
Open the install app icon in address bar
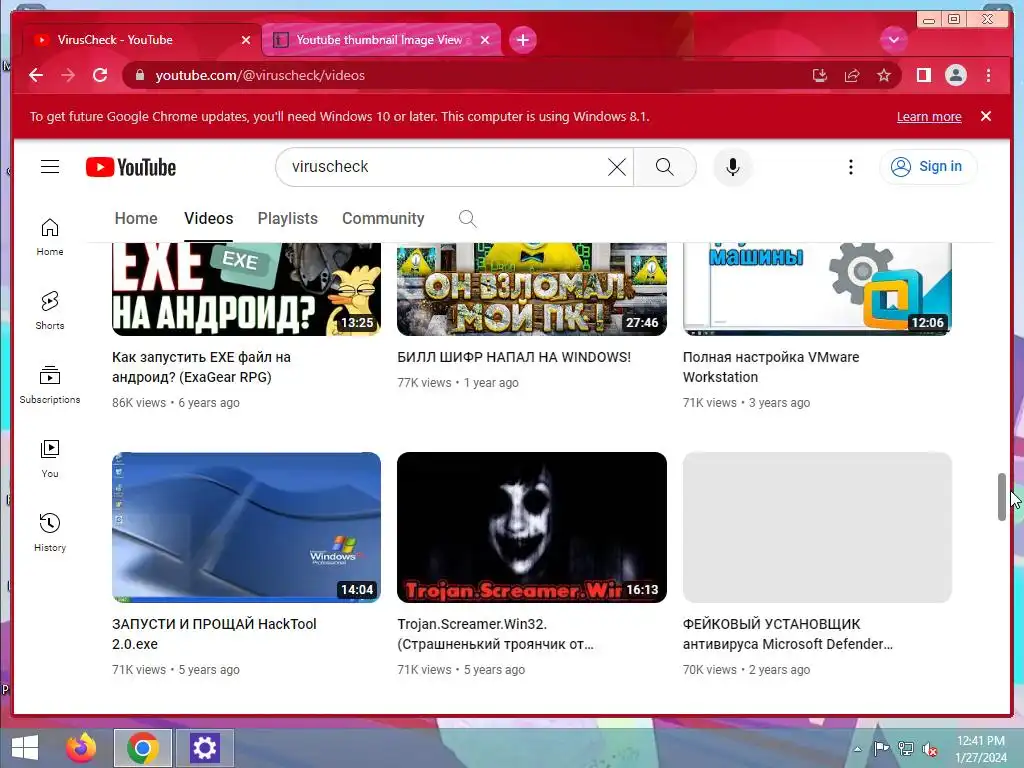(x=820, y=76)
